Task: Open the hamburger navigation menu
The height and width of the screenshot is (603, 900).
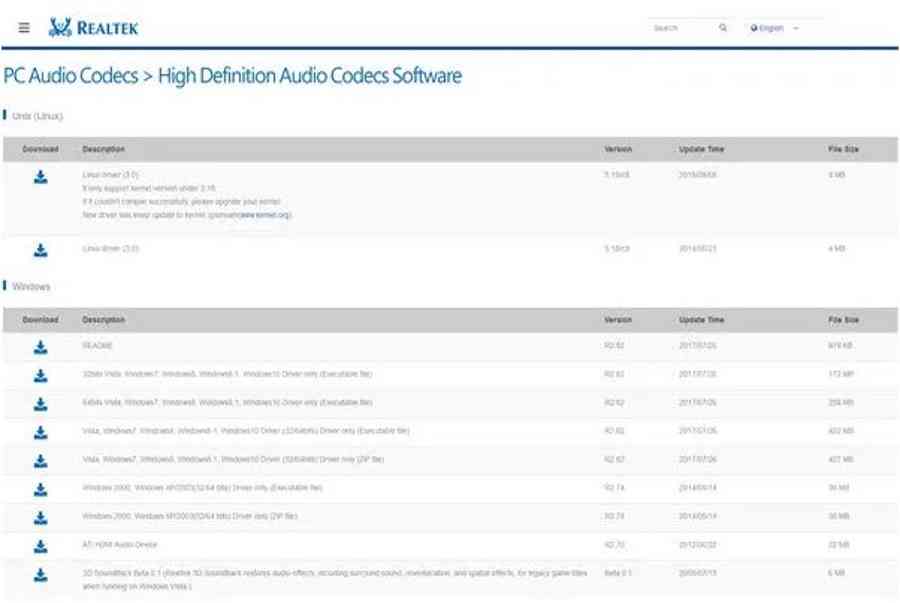Action: (x=24, y=28)
